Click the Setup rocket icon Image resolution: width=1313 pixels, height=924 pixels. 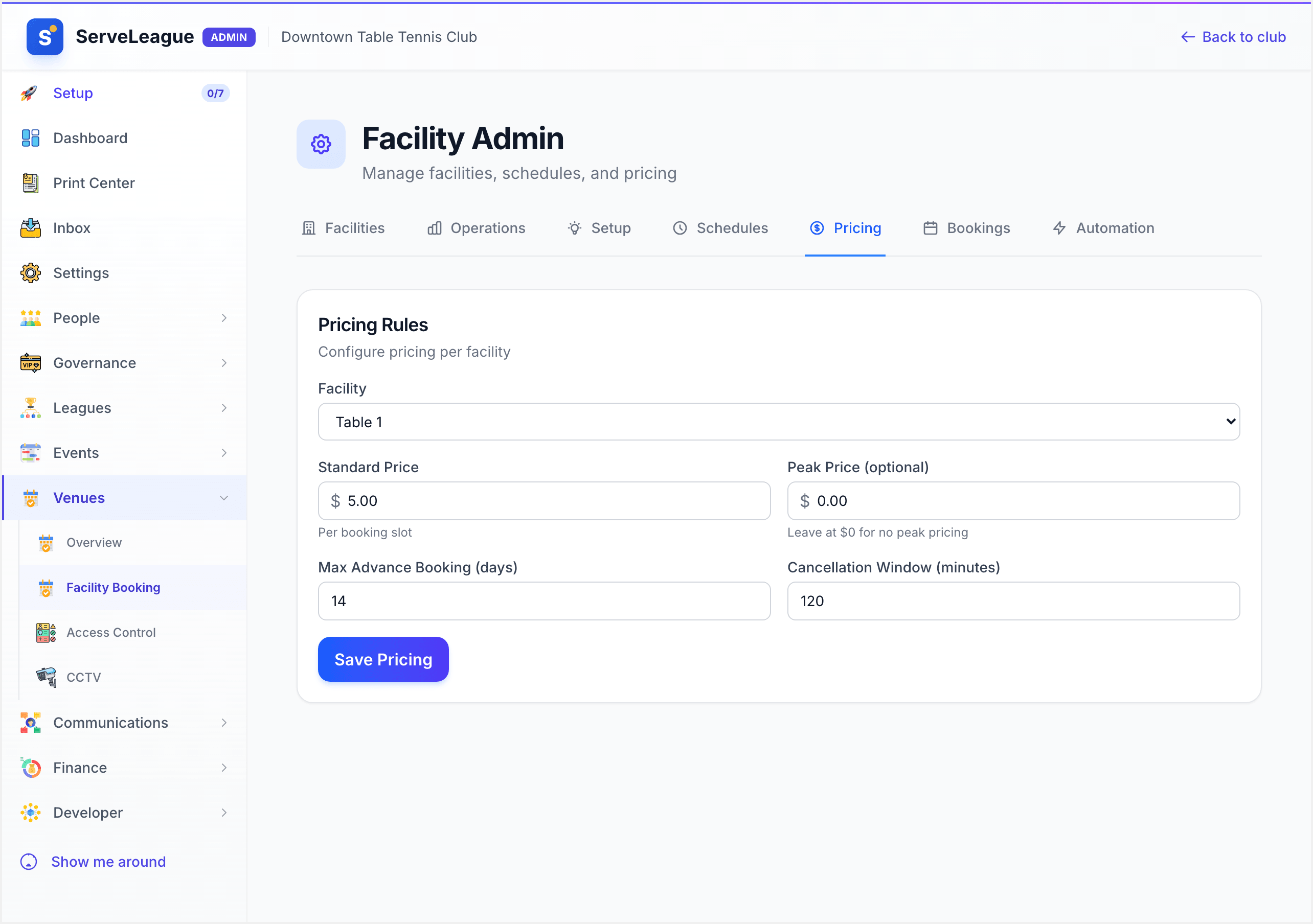(30, 93)
